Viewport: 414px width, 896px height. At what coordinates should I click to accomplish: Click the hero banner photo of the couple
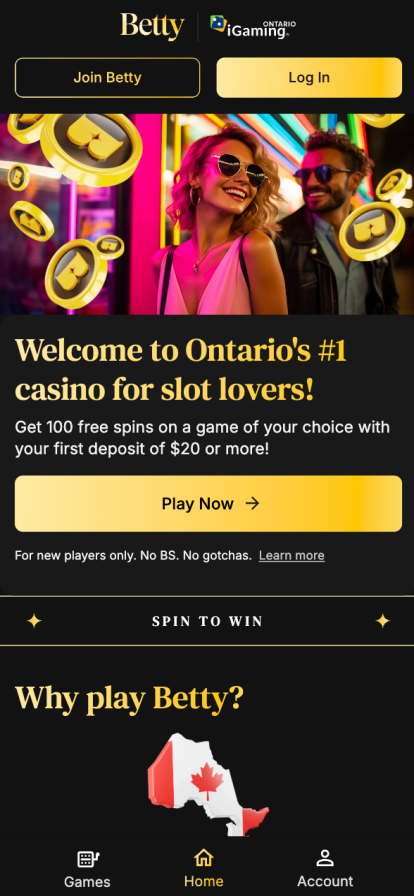(x=207, y=214)
